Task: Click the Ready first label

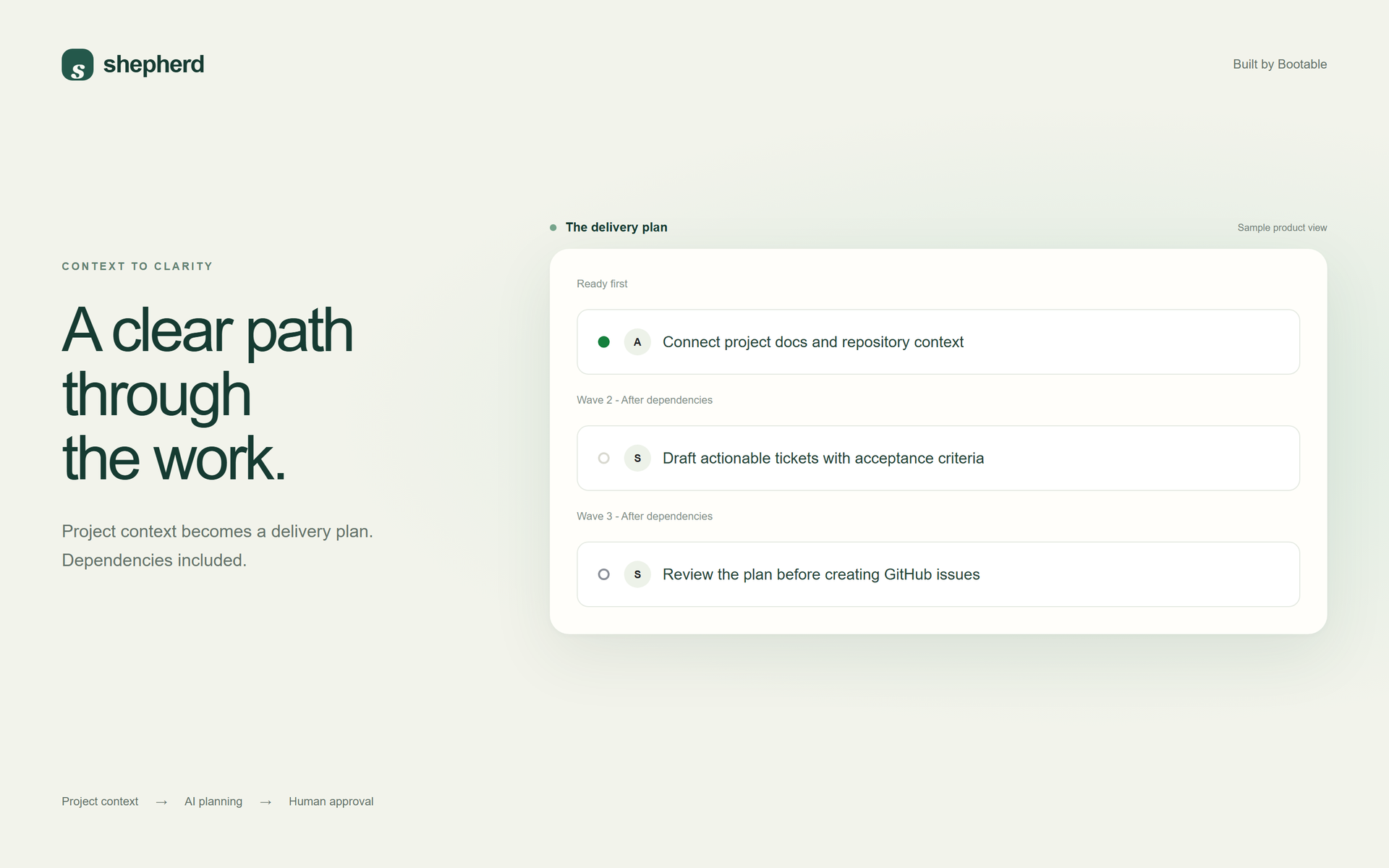Action: point(602,284)
